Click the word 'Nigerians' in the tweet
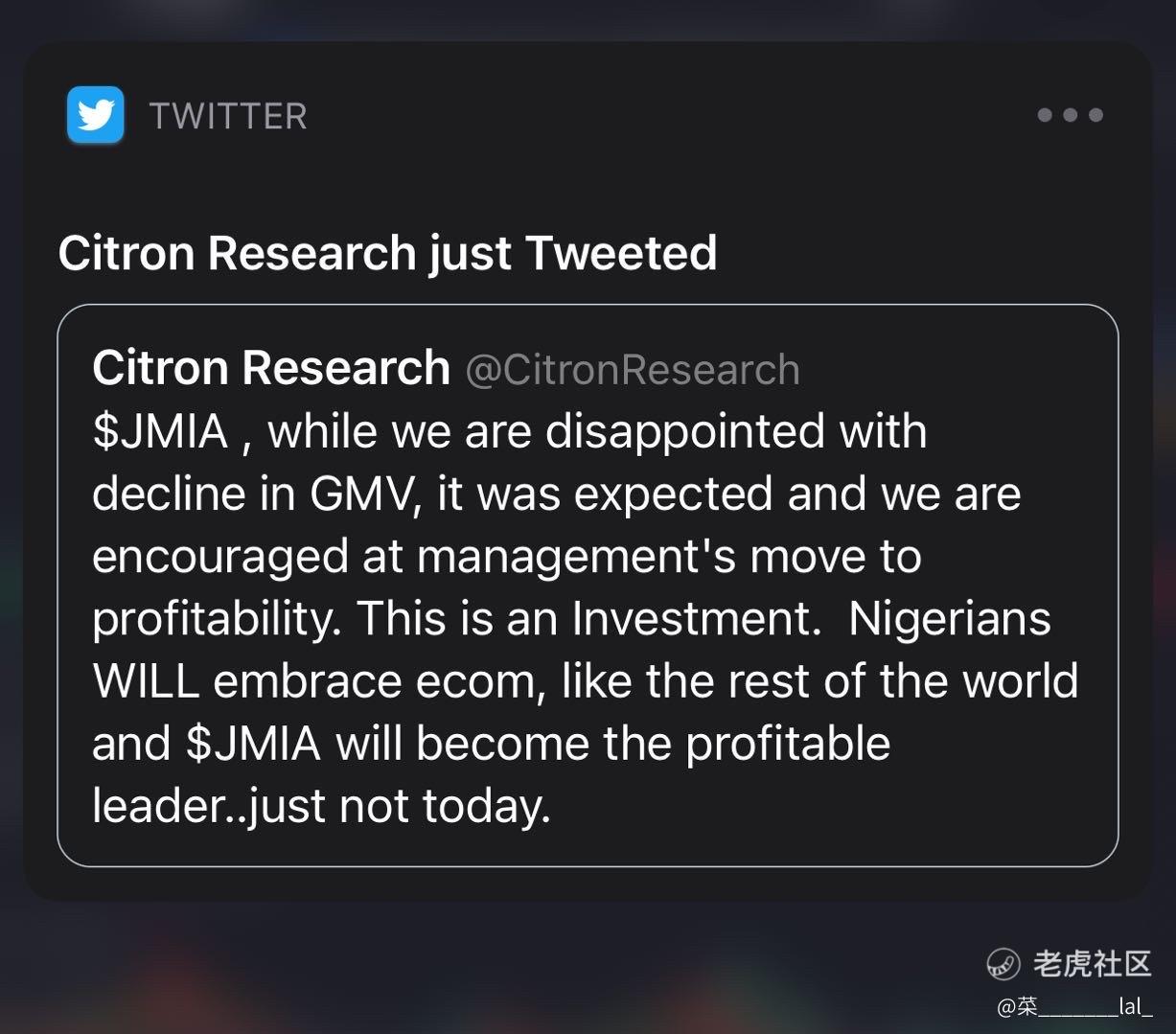 949,618
